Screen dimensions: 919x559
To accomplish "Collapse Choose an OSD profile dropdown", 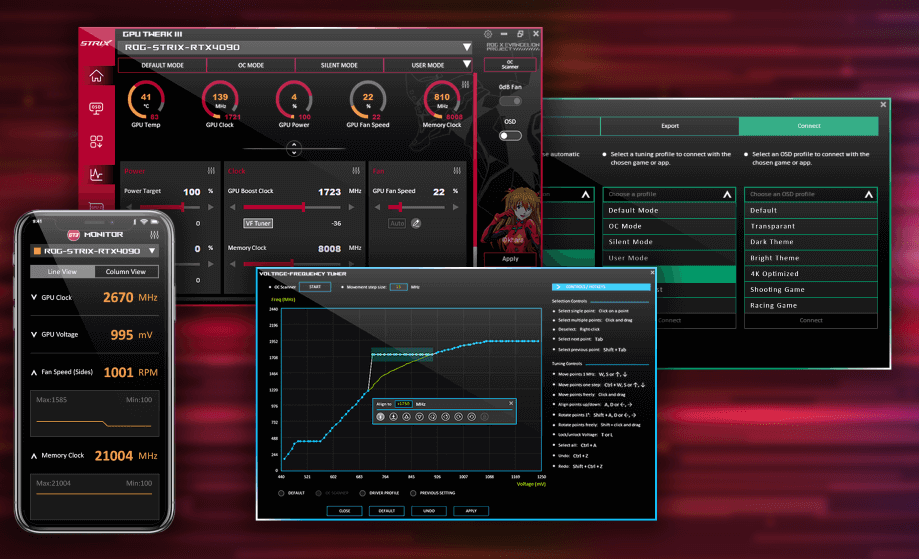I will click(869, 194).
